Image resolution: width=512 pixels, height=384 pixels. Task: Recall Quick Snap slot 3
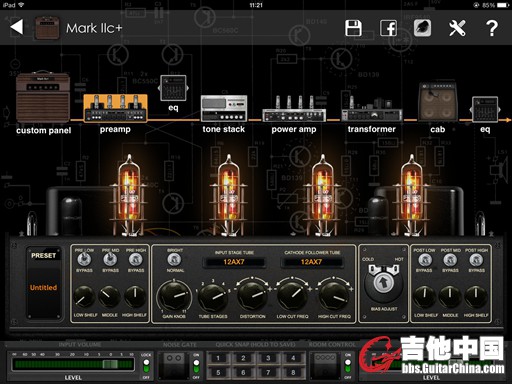[x=268, y=358]
